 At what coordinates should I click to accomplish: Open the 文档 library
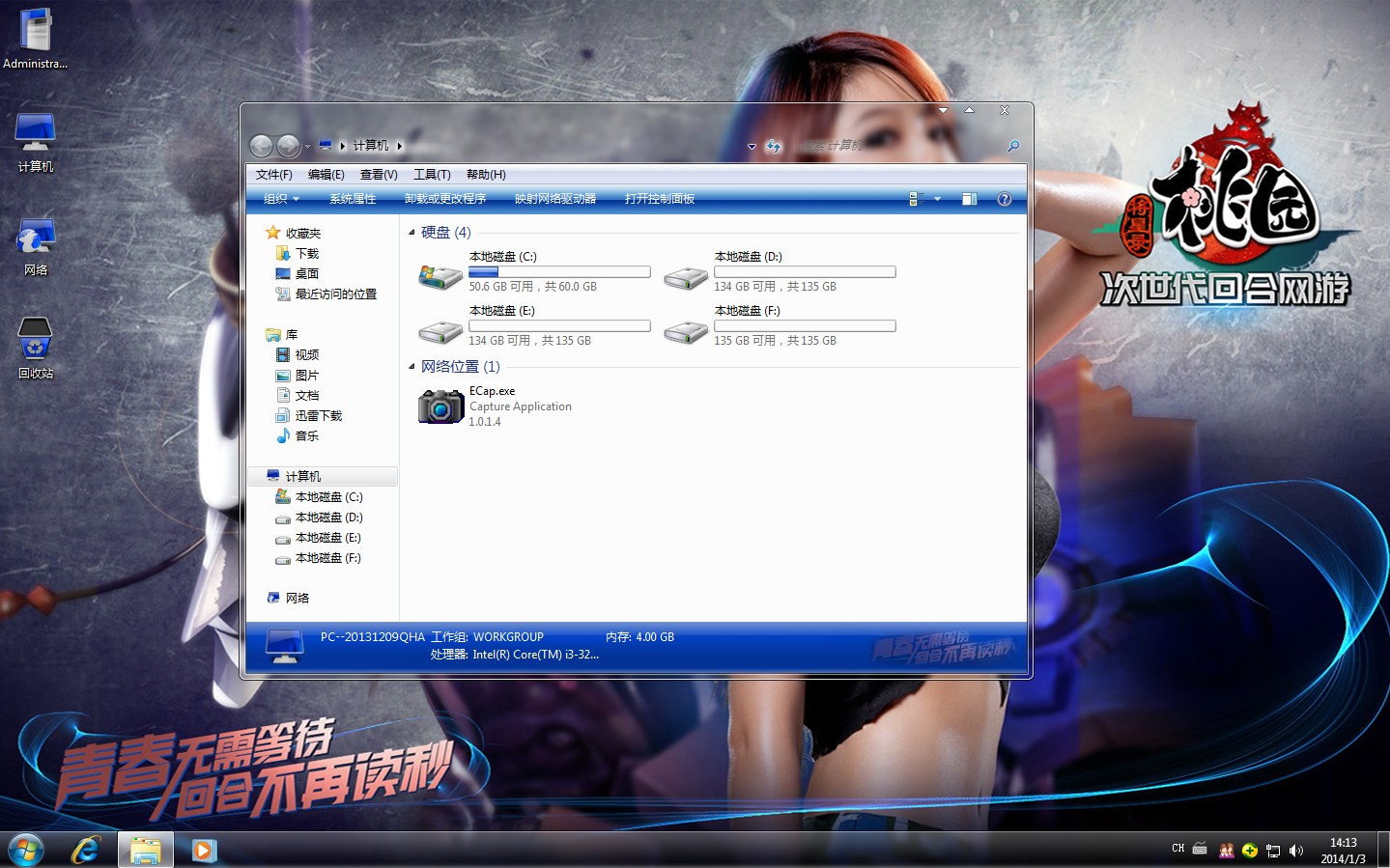pos(297,395)
